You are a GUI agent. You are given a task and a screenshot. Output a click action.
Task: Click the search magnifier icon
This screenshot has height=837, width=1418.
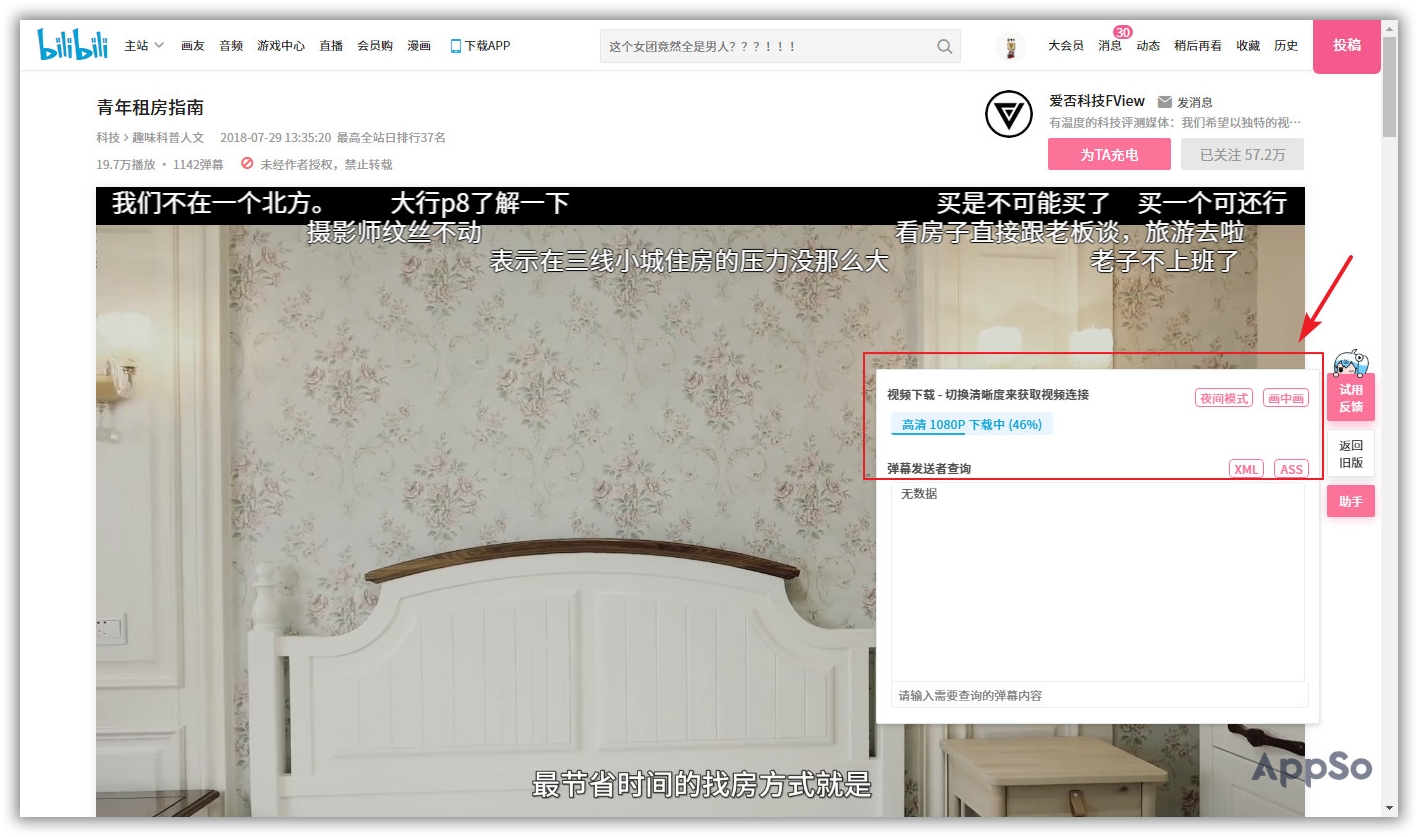click(944, 45)
